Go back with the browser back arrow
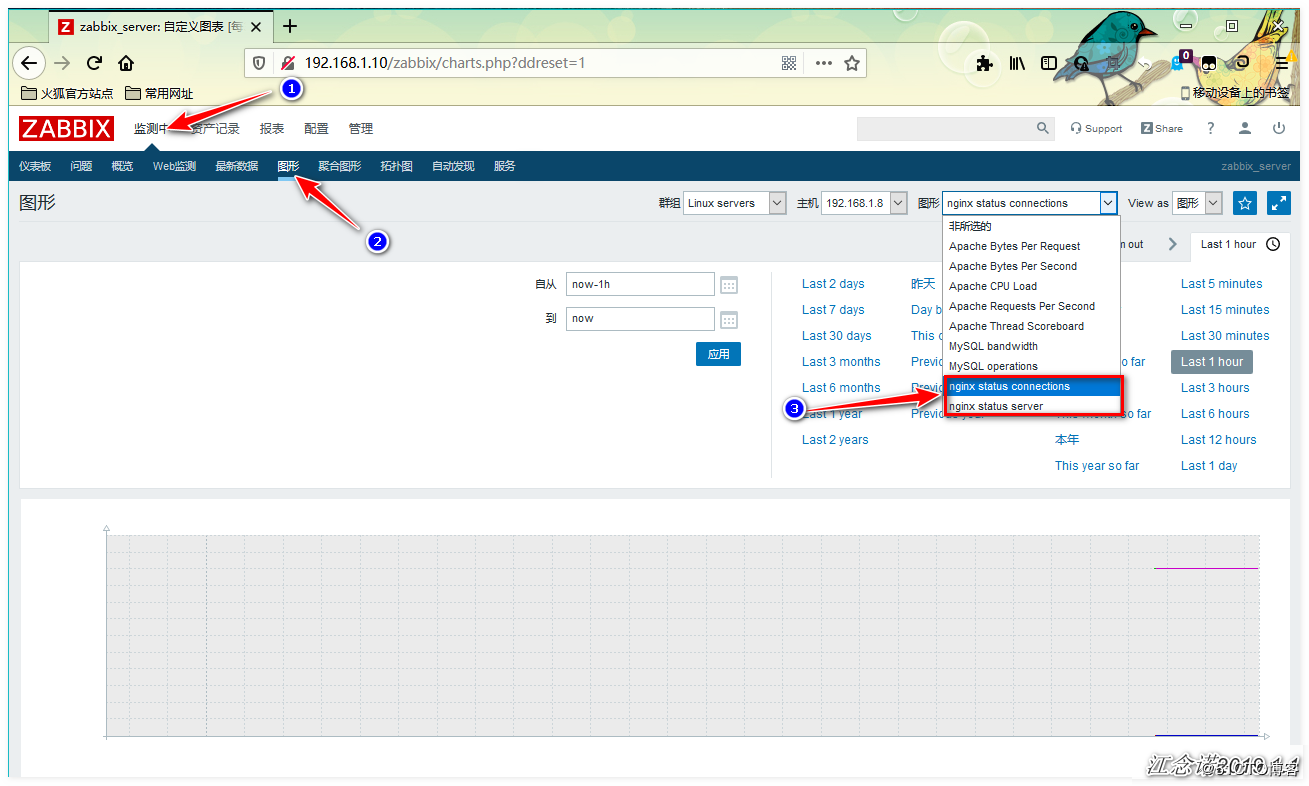This screenshot has height=786, width=1309. (30, 63)
